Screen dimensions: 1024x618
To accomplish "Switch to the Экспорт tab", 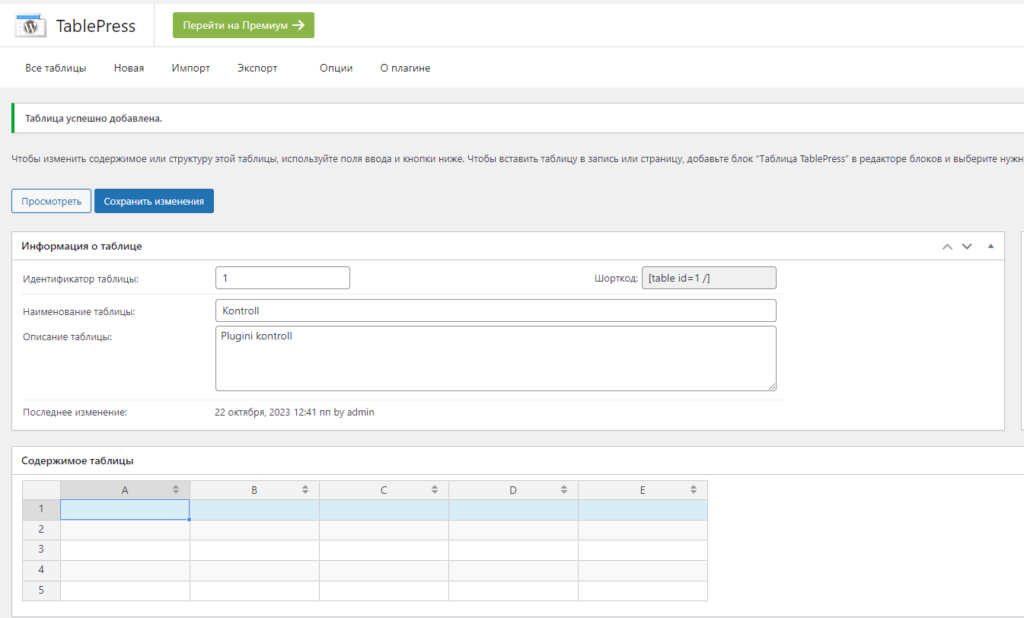I will coord(257,68).
